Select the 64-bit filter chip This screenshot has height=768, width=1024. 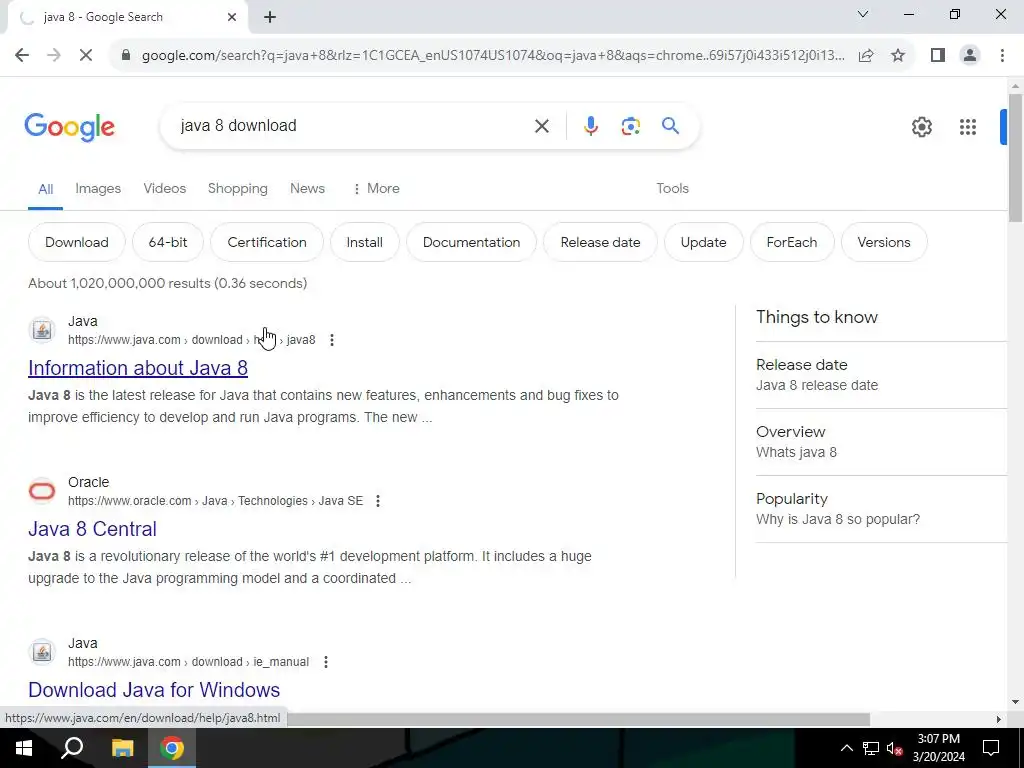coord(168,242)
